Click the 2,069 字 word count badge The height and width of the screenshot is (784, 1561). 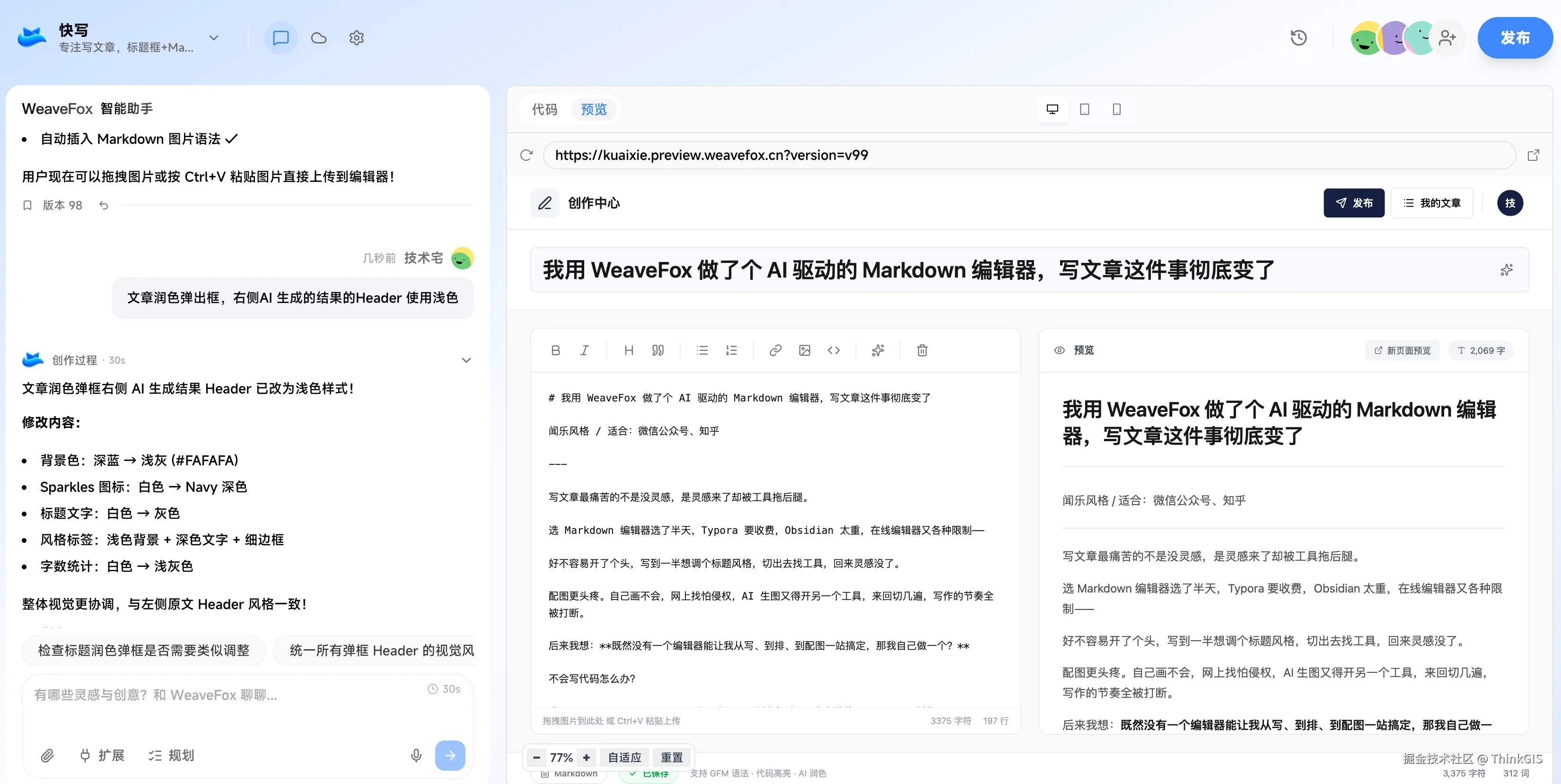(x=1482, y=350)
